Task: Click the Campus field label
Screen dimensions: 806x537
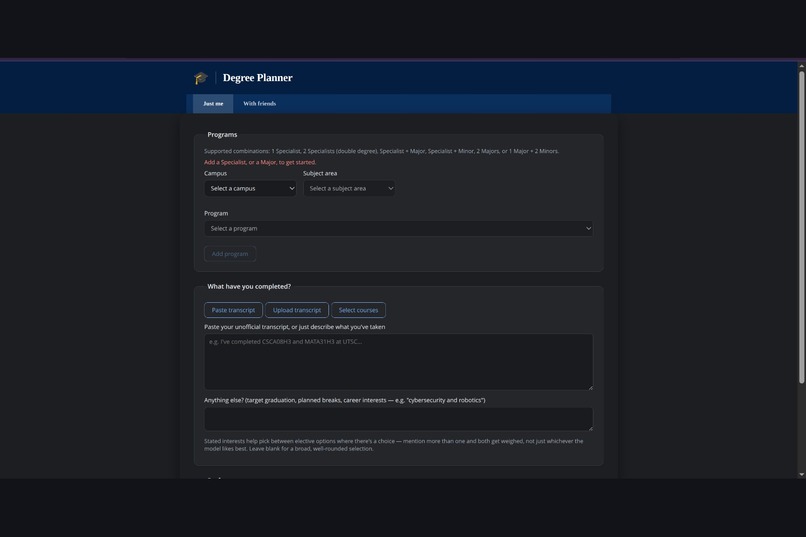Action: 215,174
